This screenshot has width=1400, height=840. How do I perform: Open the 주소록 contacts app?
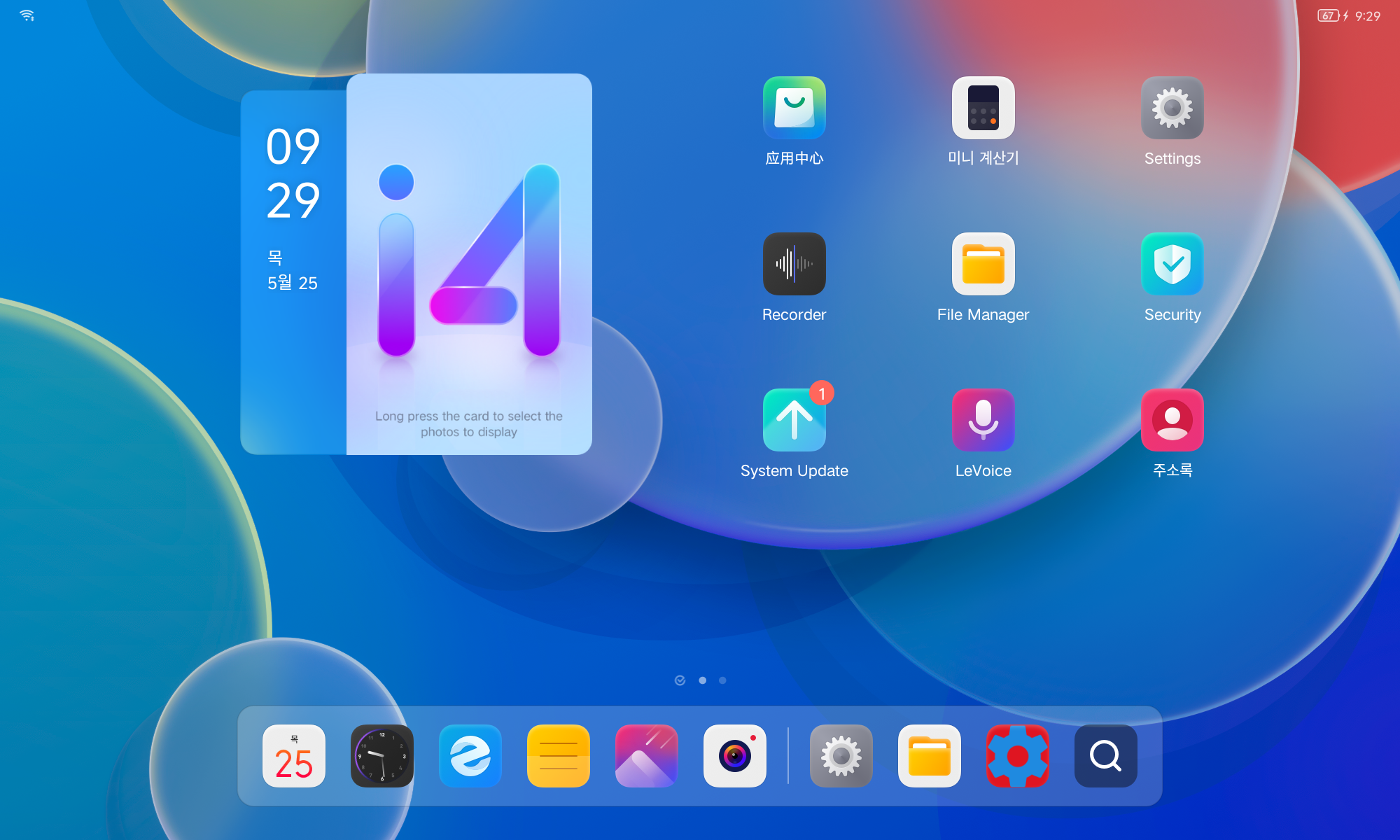click(x=1172, y=420)
